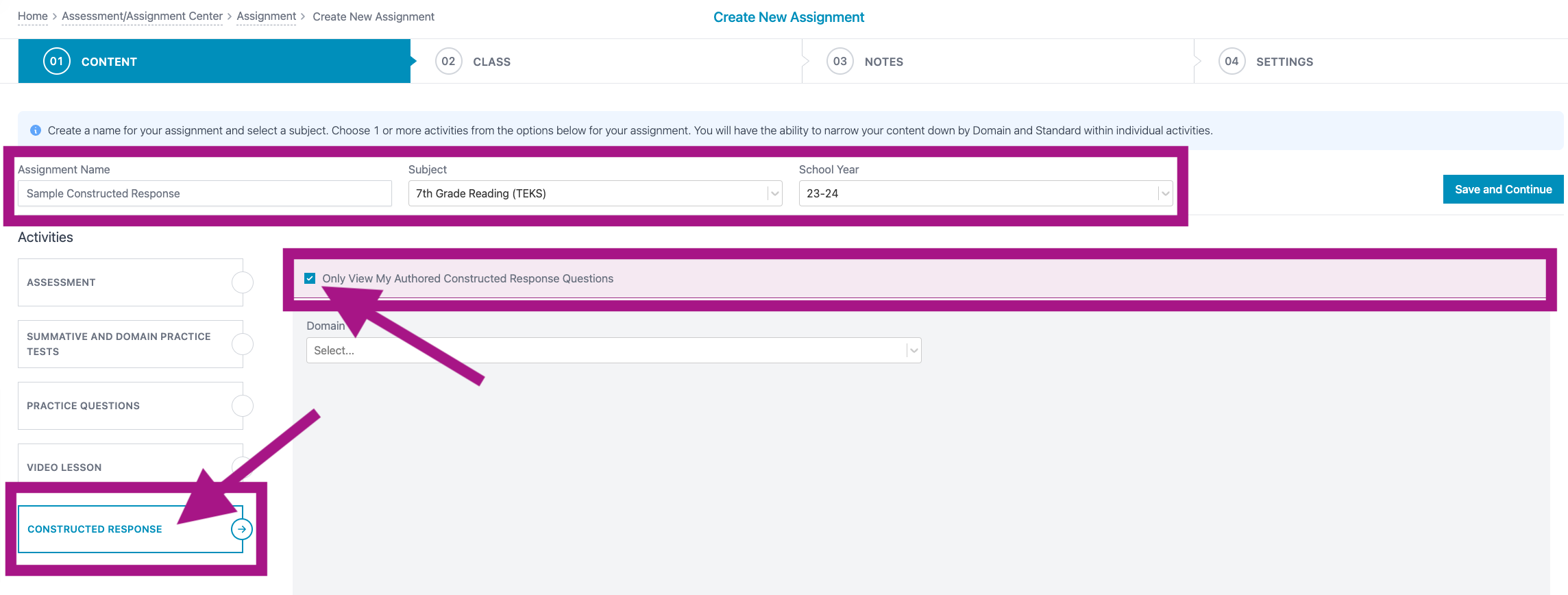Open Assessment/Assignment Center breadcrumb link
Image resolution: width=1568 pixels, height=595 pixels.
[x=142, y=16]
